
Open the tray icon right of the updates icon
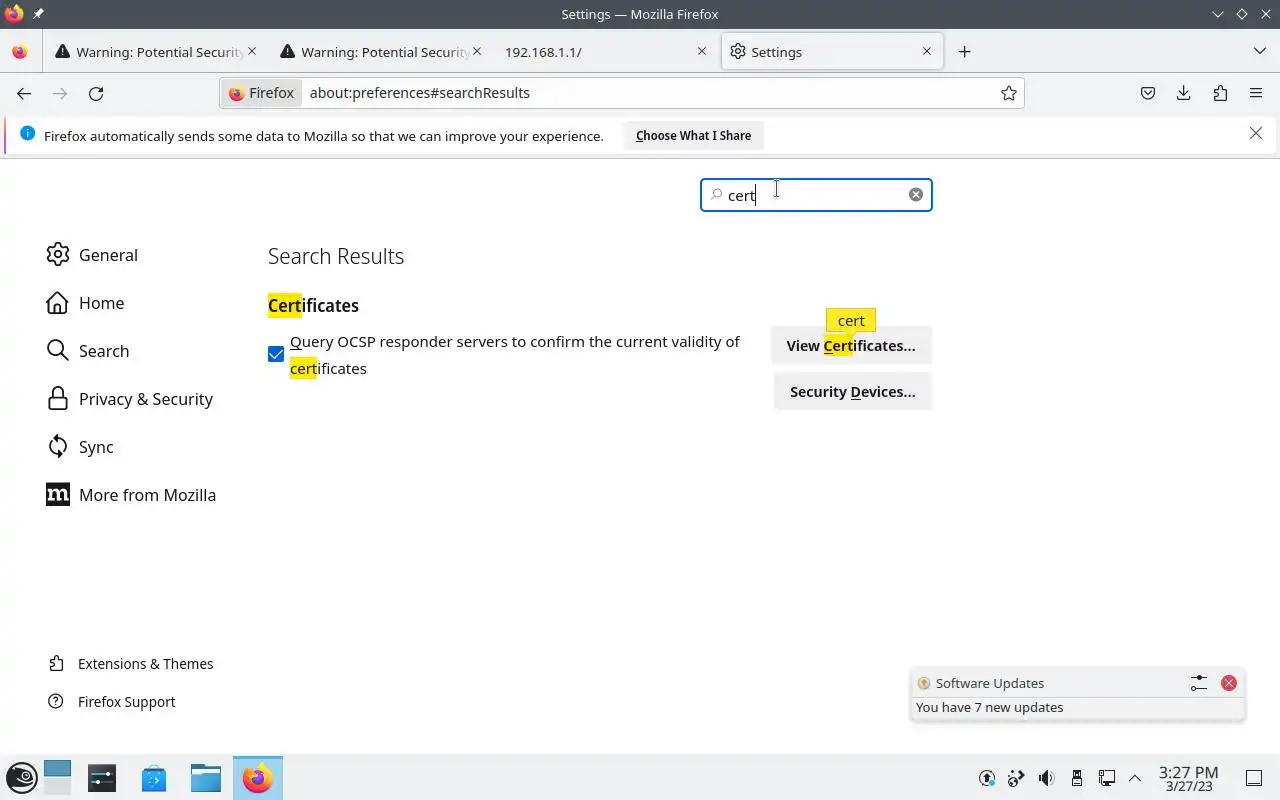pyautogui.click(x=1017, y=778)
